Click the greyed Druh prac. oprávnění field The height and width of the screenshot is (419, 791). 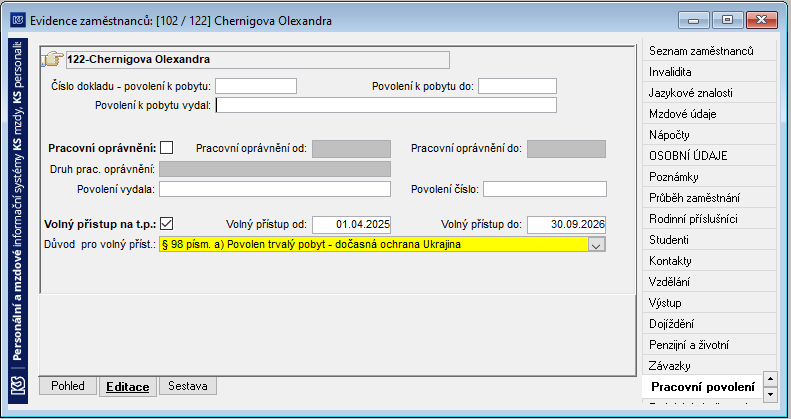click(275, 169)
